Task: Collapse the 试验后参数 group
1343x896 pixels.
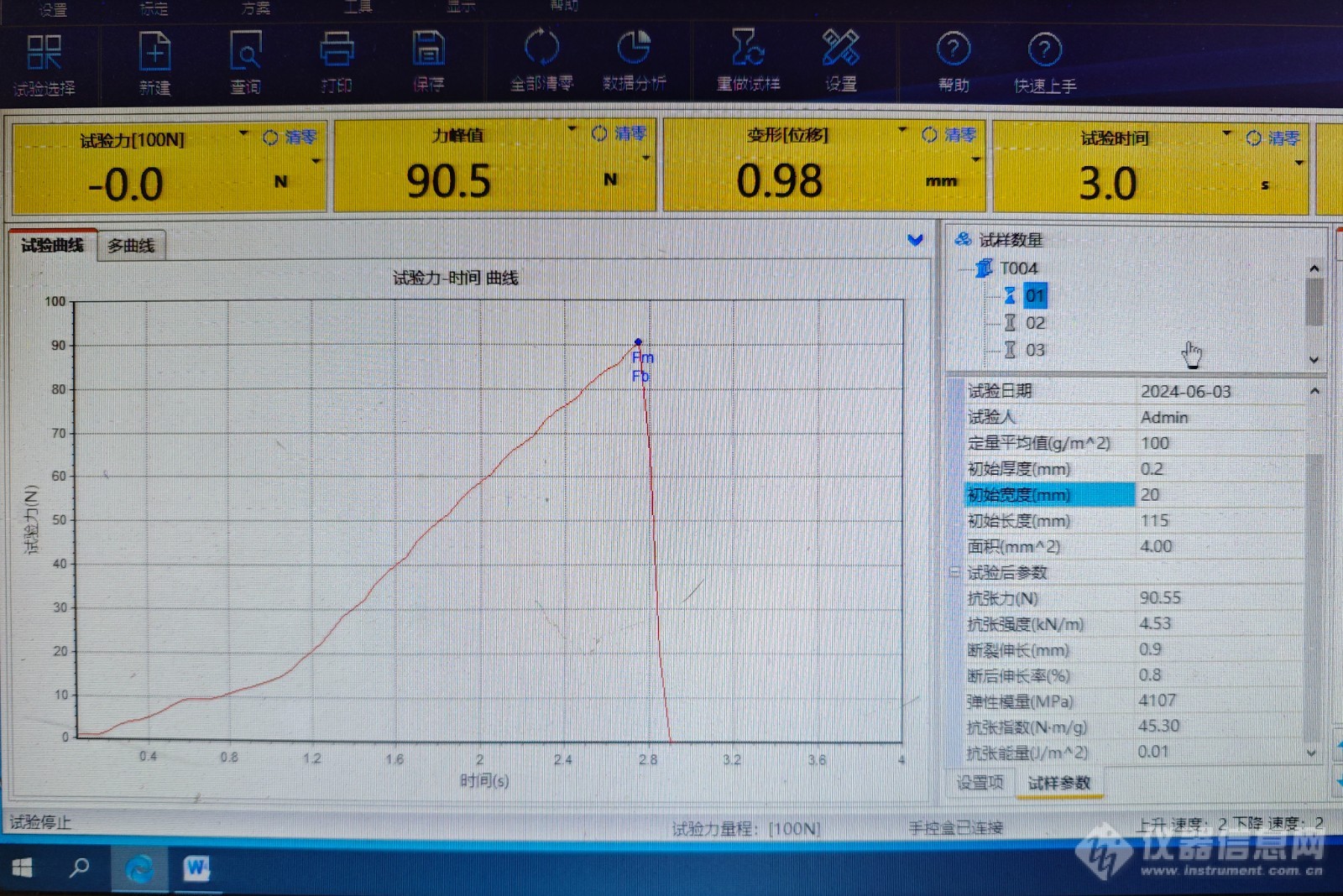Action: (x=954, y=572)
